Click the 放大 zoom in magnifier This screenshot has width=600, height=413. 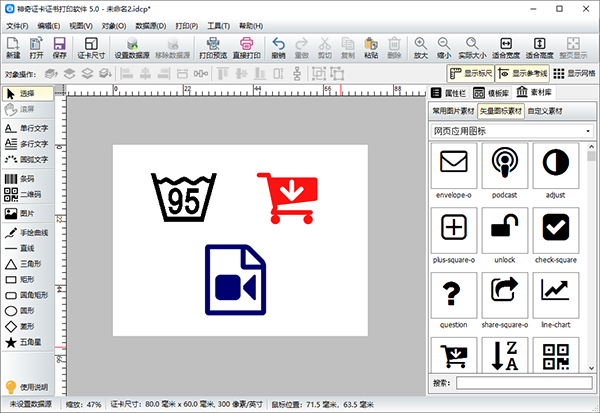(421, 48)
